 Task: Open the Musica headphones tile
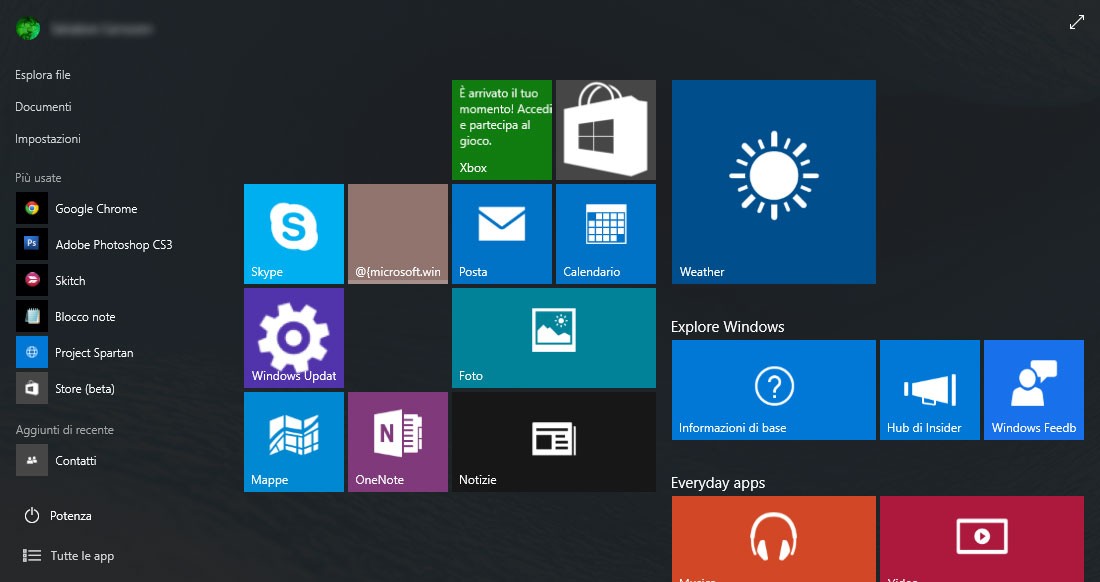(774, 539)
